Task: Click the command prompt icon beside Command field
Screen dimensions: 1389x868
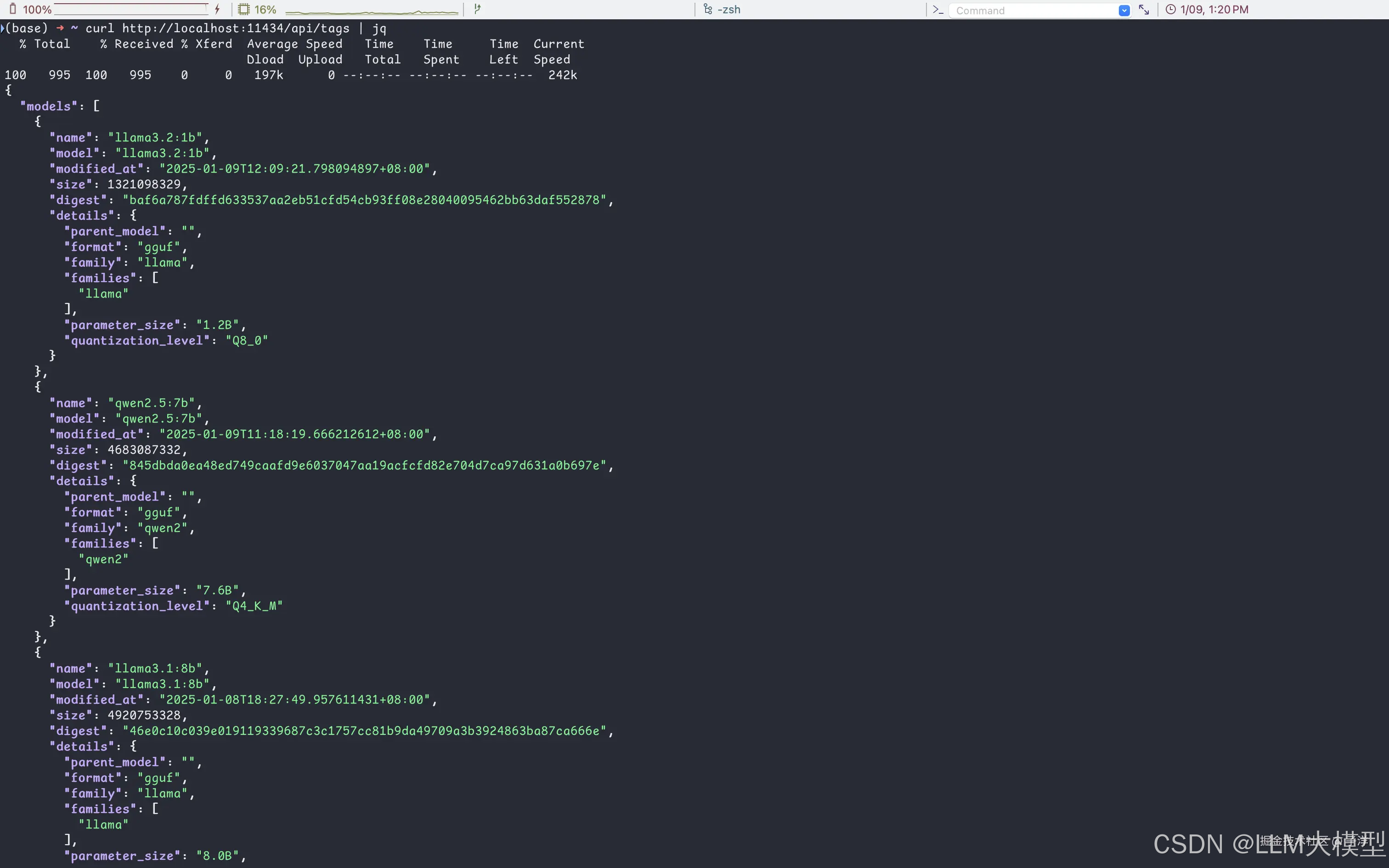Action: click(938, 10)
